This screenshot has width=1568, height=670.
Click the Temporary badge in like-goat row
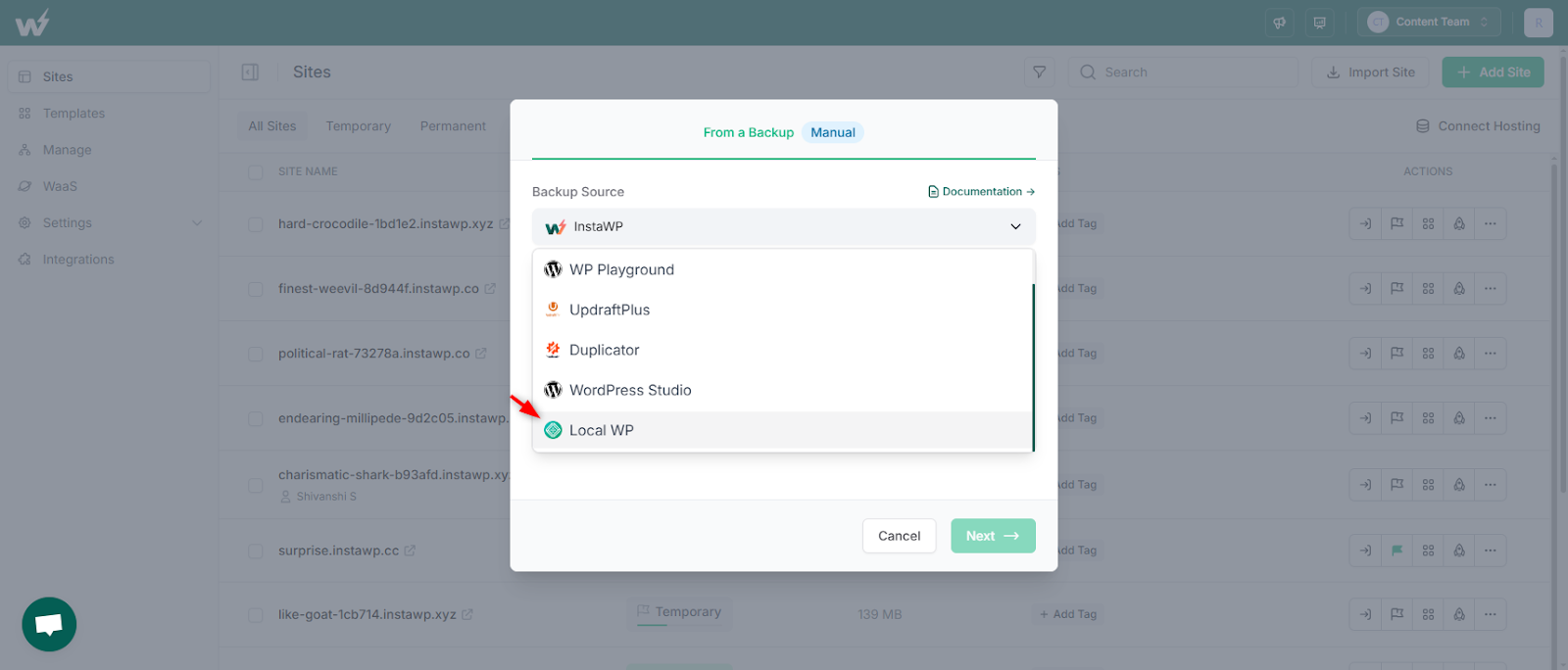tap(678, 612)
